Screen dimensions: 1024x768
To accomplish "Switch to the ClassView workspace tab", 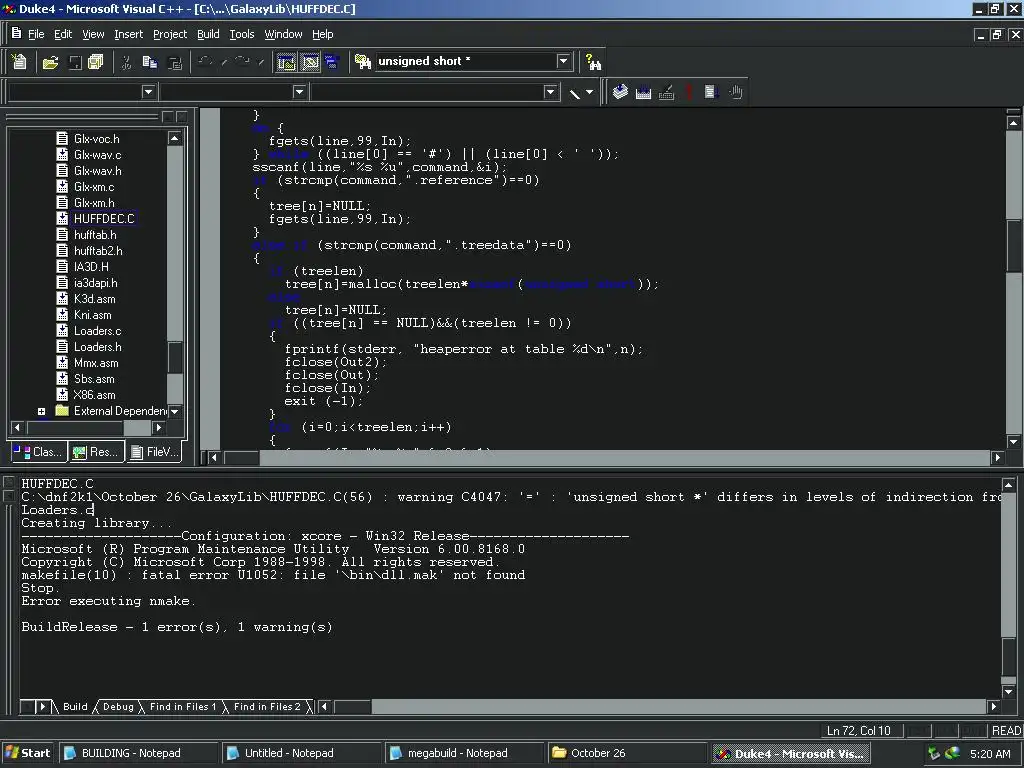I will [39, 452].
